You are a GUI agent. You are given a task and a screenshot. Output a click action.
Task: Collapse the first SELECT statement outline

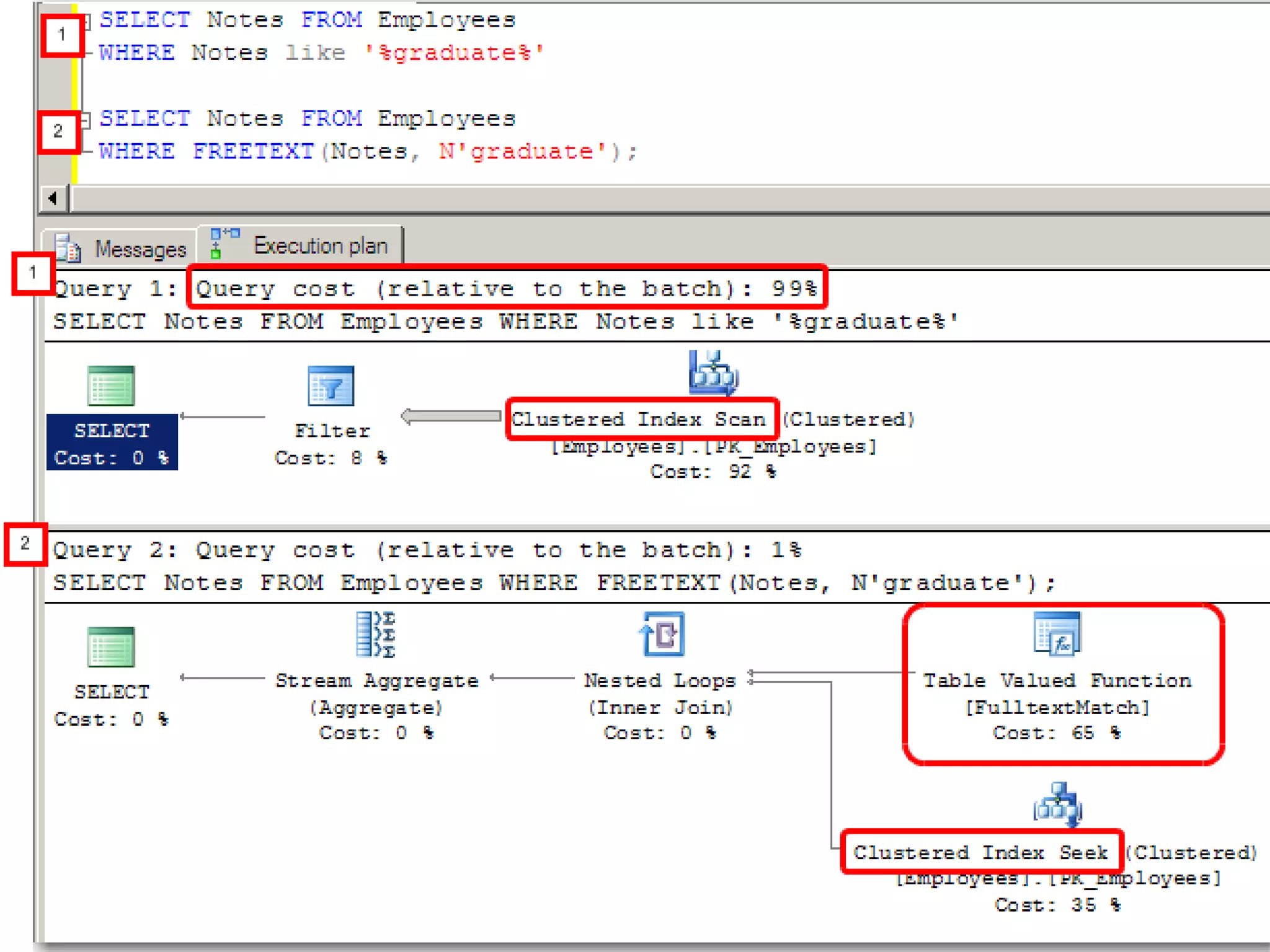coord(87,22)
